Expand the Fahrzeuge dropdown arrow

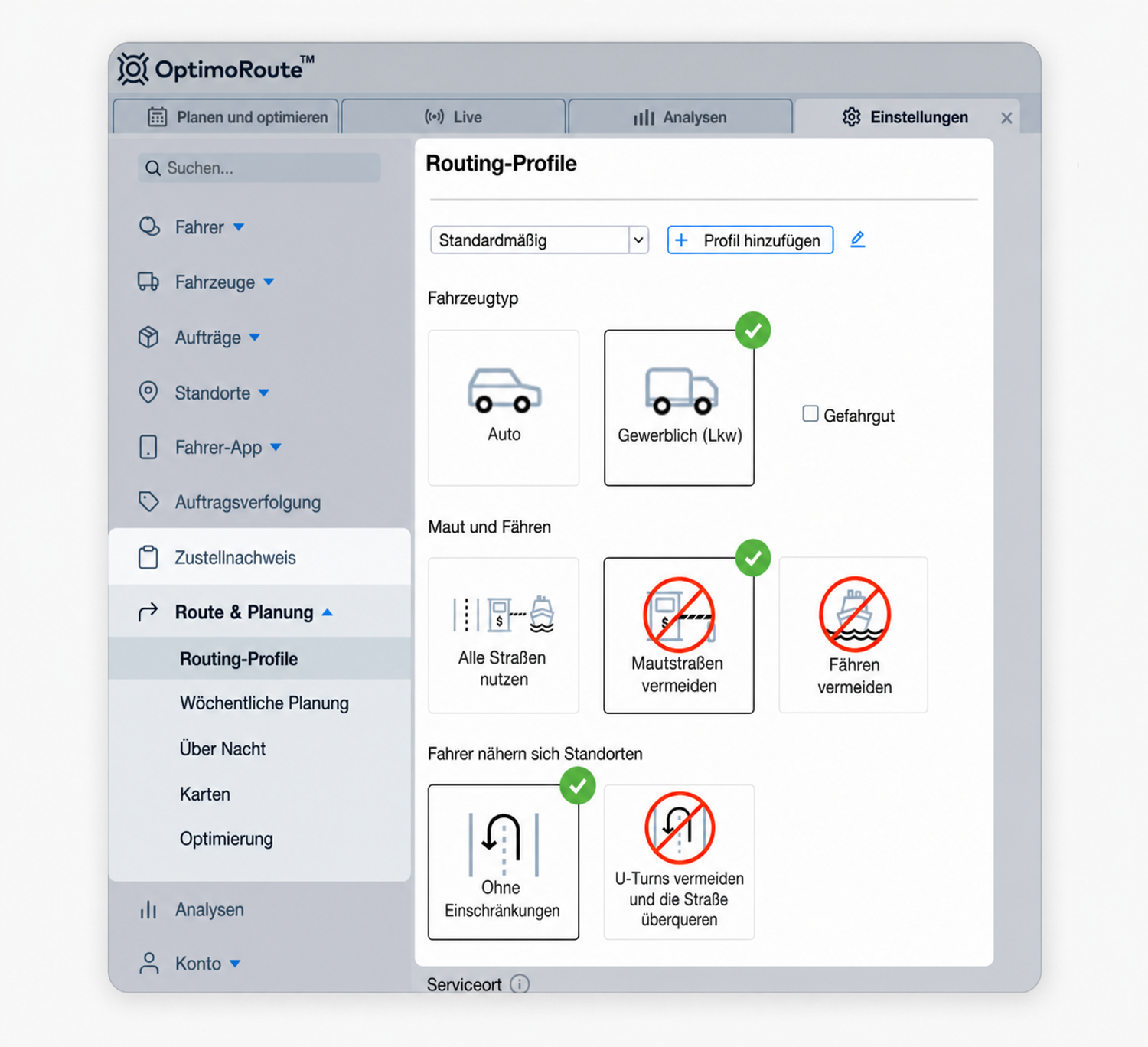[x=269, y=282]
